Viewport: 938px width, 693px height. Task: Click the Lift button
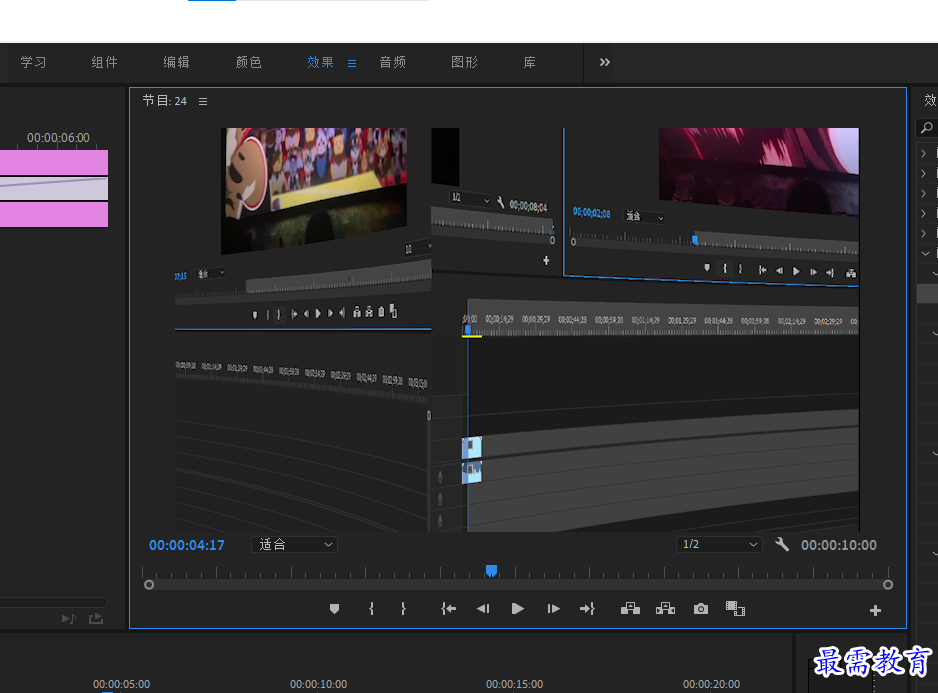[x=631, y=609]
